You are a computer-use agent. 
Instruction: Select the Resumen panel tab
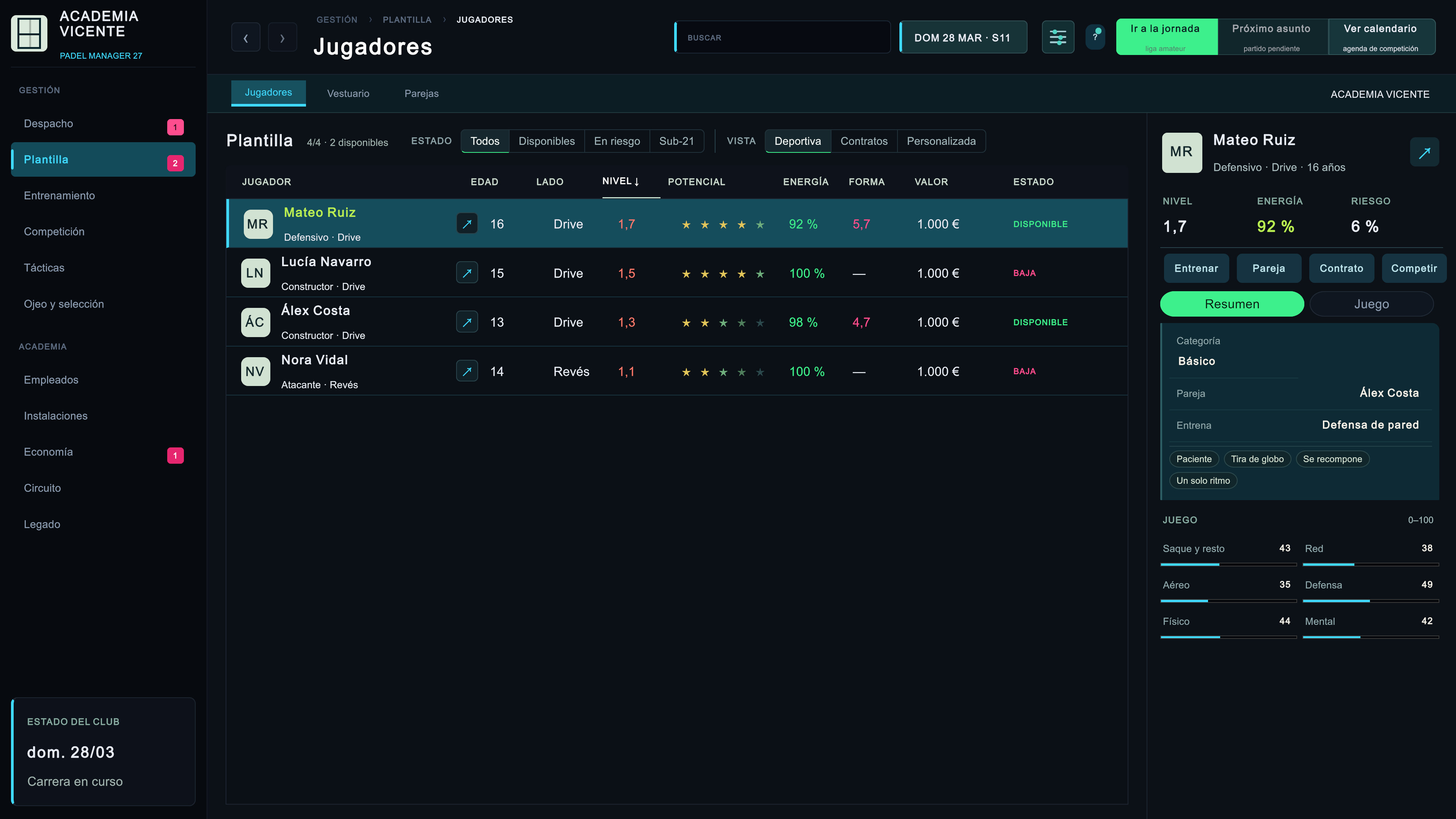click(x=1232, y=303)
